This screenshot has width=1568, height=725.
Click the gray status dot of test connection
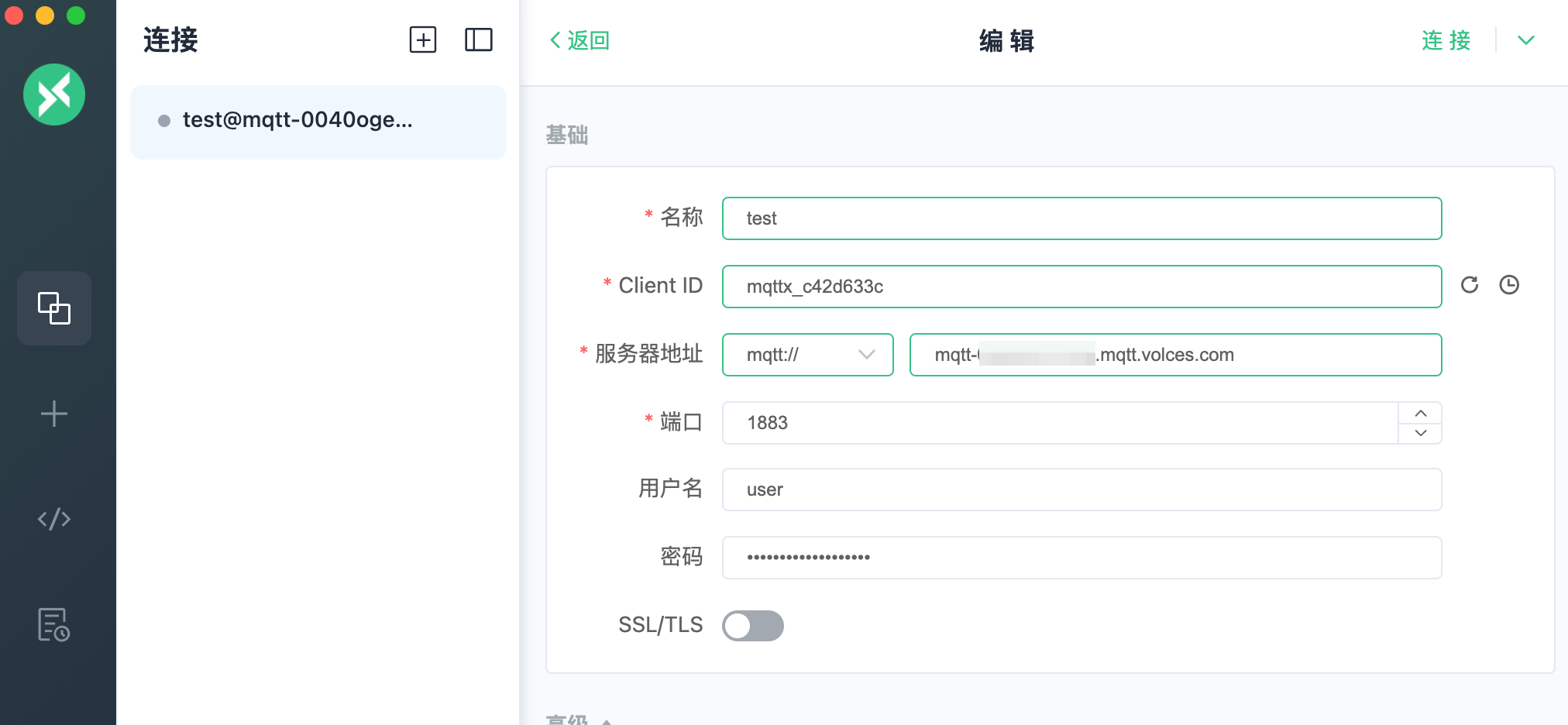164,121
